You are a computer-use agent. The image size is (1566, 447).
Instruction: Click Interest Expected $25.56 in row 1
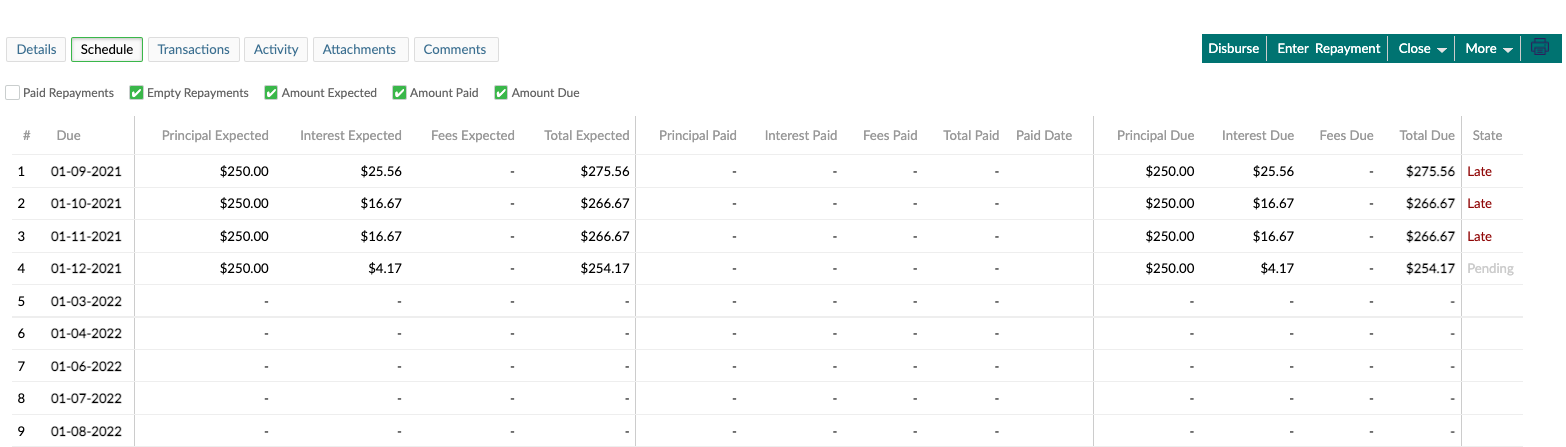click(381, 171)
